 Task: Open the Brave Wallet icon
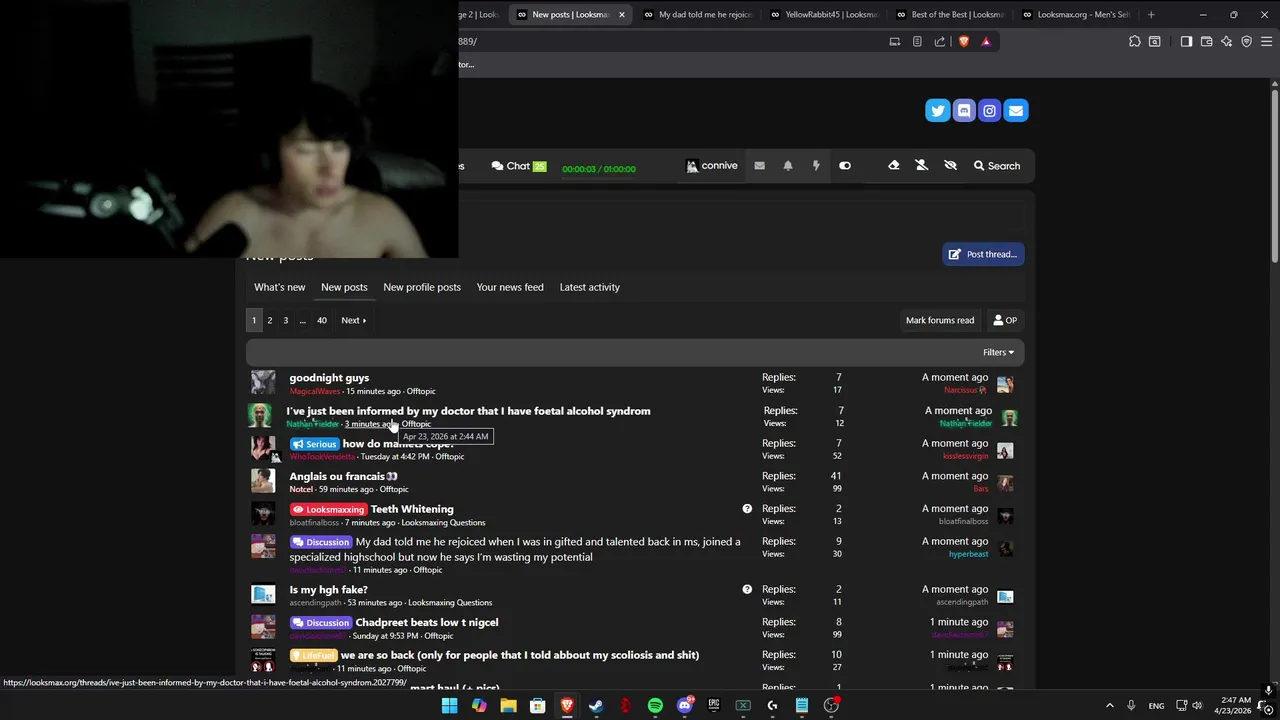tap(1207, 41)
